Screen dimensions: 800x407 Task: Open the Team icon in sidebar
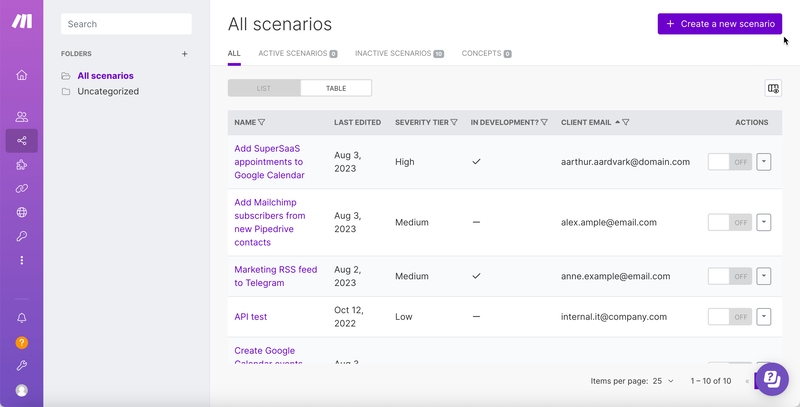tap(21, 117)
